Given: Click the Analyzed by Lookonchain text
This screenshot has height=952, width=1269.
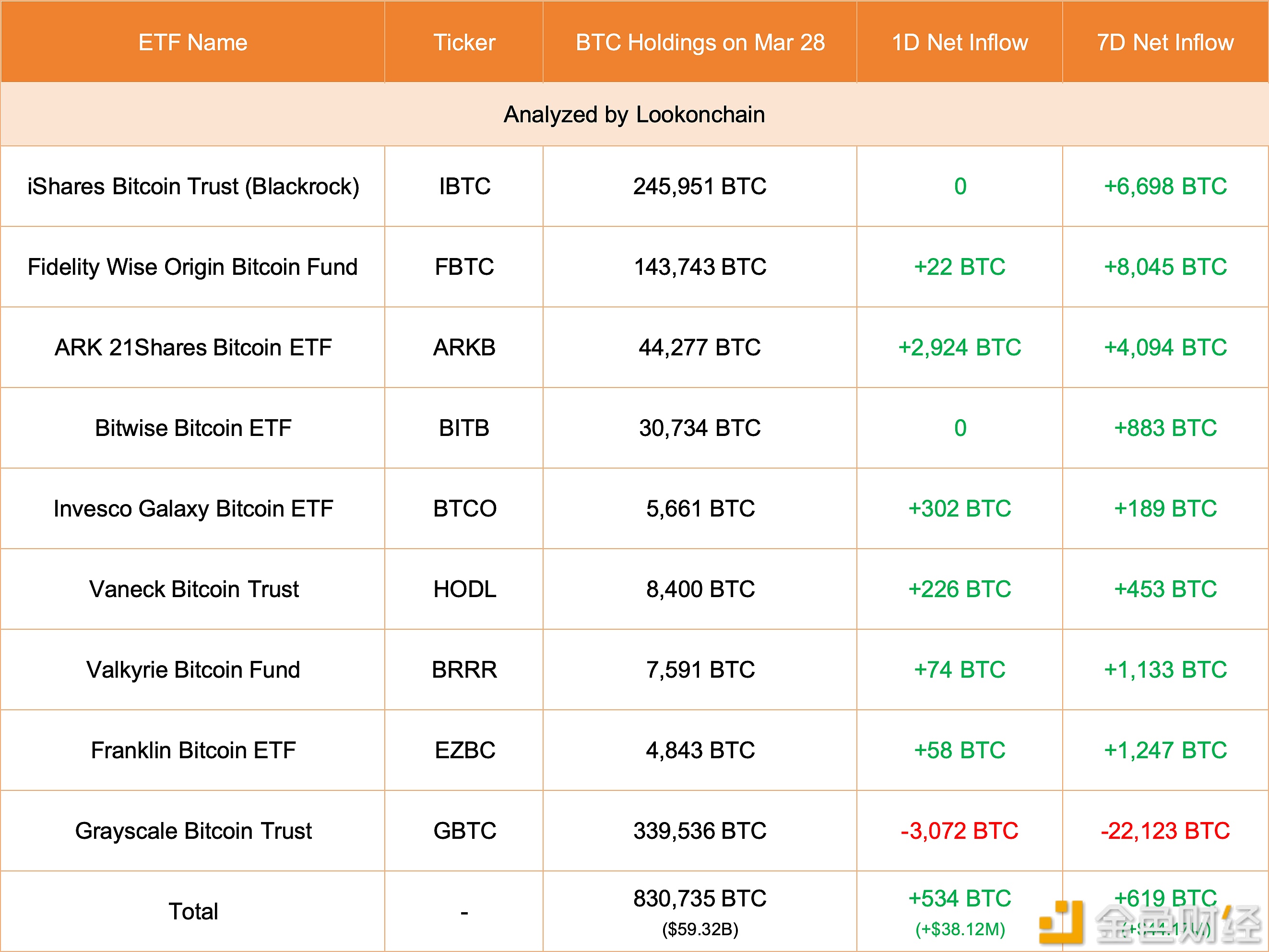Looking at the screenshot, I should pyautogui.click(x=634, y=115).
